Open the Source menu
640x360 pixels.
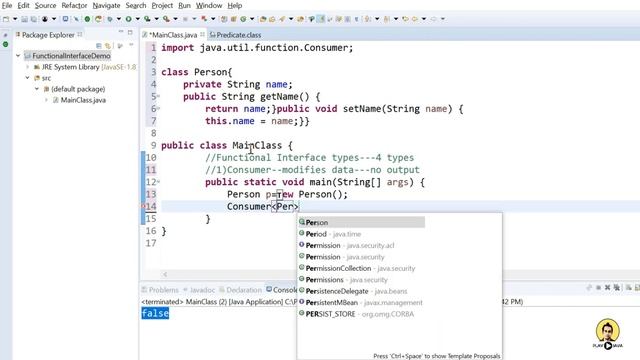point(45,6)
